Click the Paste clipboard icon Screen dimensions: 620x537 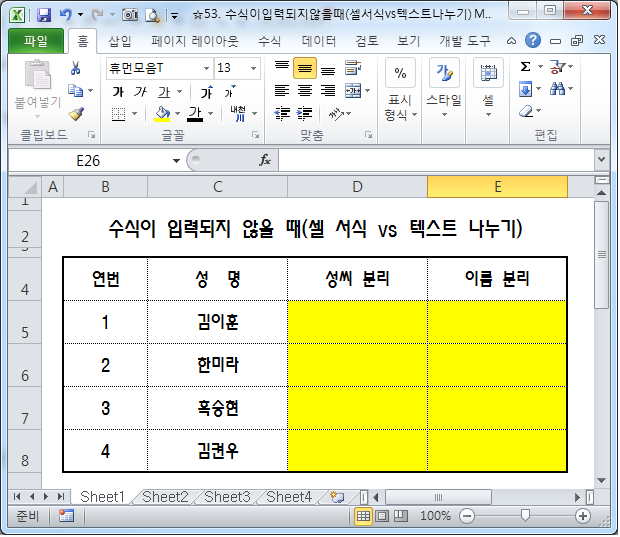tap(38, 74)
